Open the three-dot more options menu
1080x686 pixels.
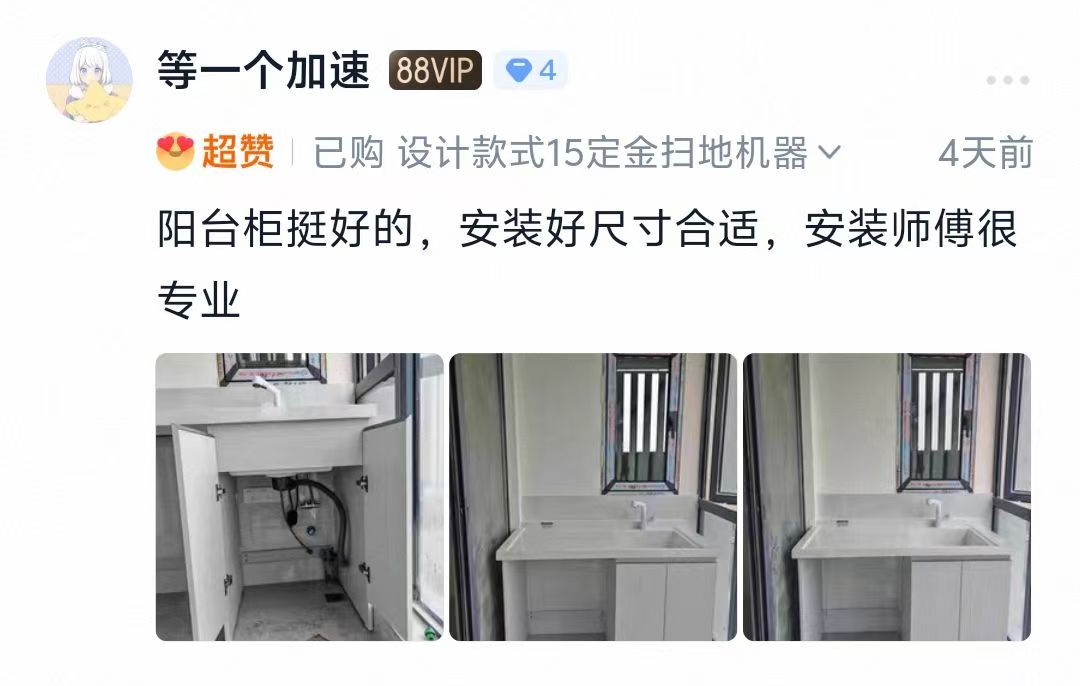tap(1008, 81)
